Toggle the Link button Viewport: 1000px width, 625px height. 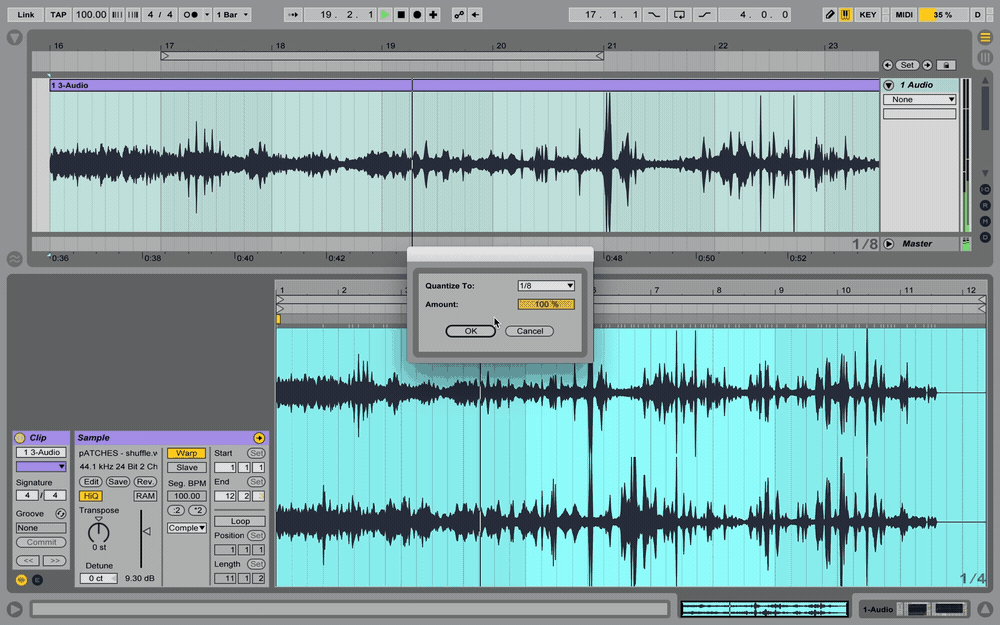pos(26,15)
